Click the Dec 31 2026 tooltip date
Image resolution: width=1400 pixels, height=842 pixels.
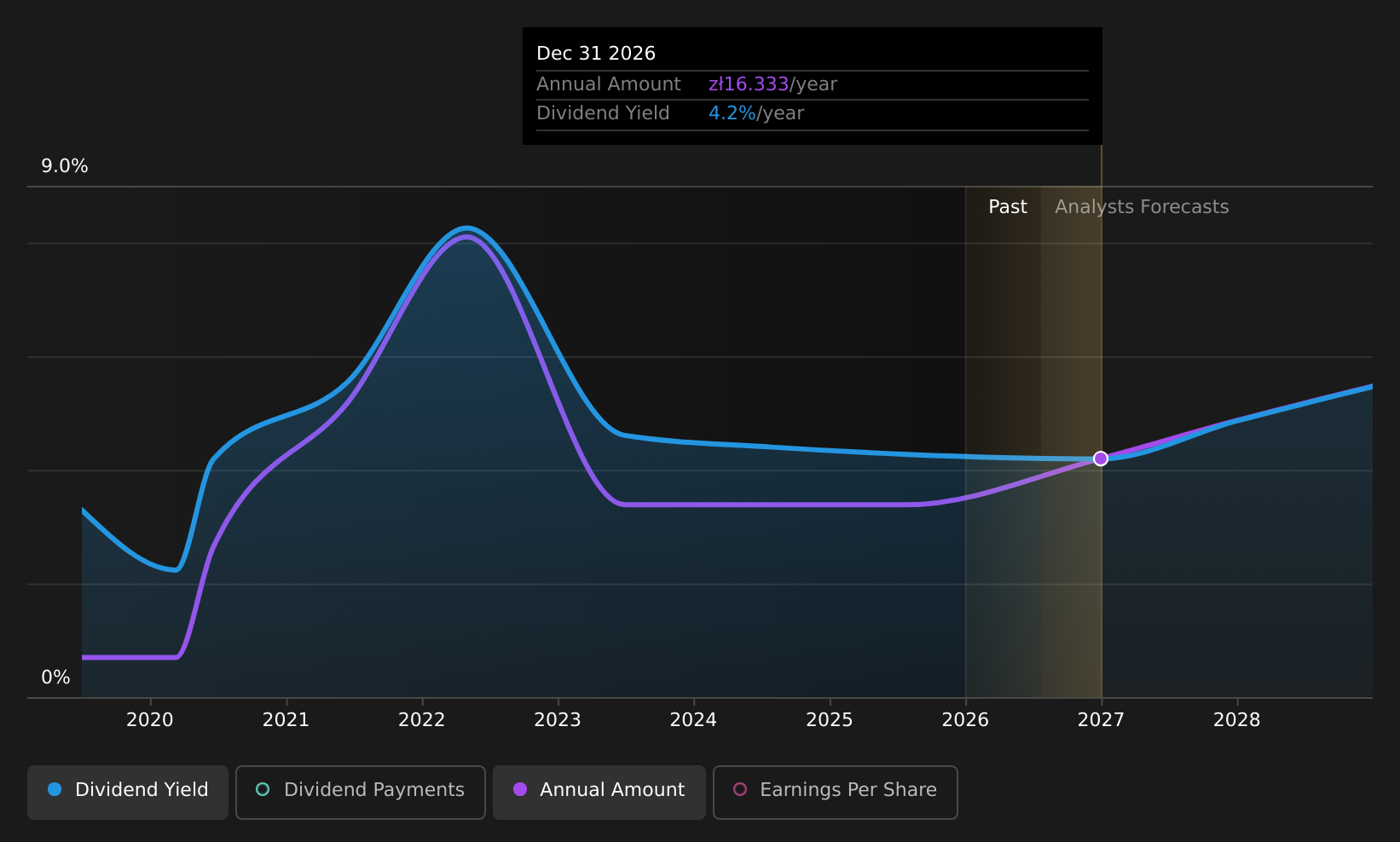(x=596, y=54)
